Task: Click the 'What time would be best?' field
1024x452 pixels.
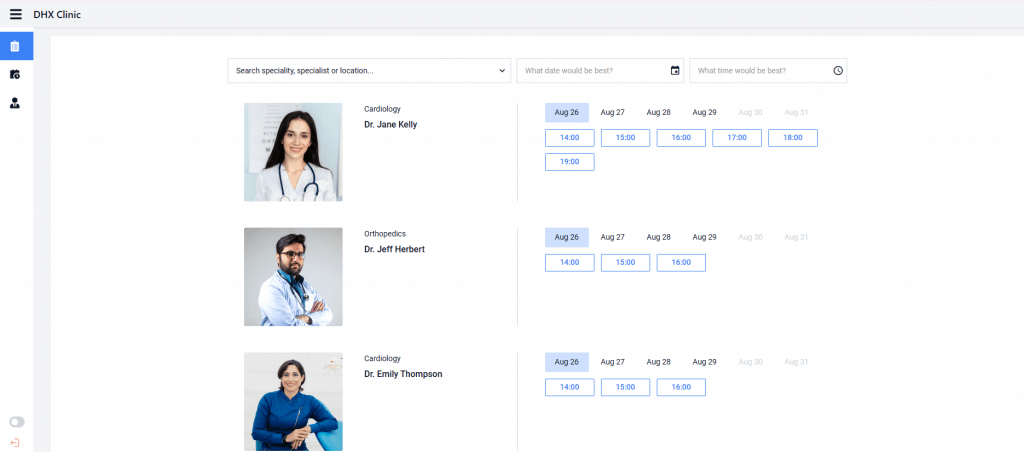Action: (768, 71)
